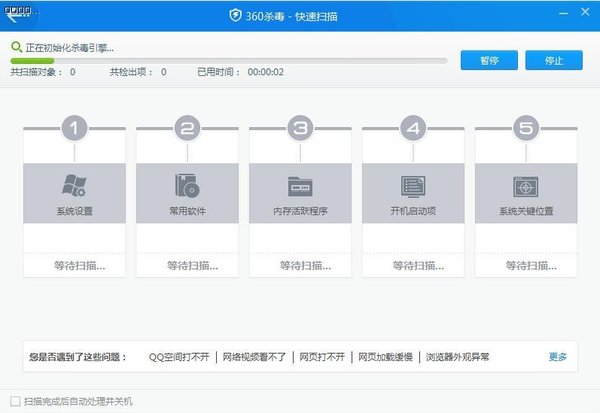The image size is (600, 413).
Task: Open the 网络视频看不了 help link
Action: pos(254,357)
